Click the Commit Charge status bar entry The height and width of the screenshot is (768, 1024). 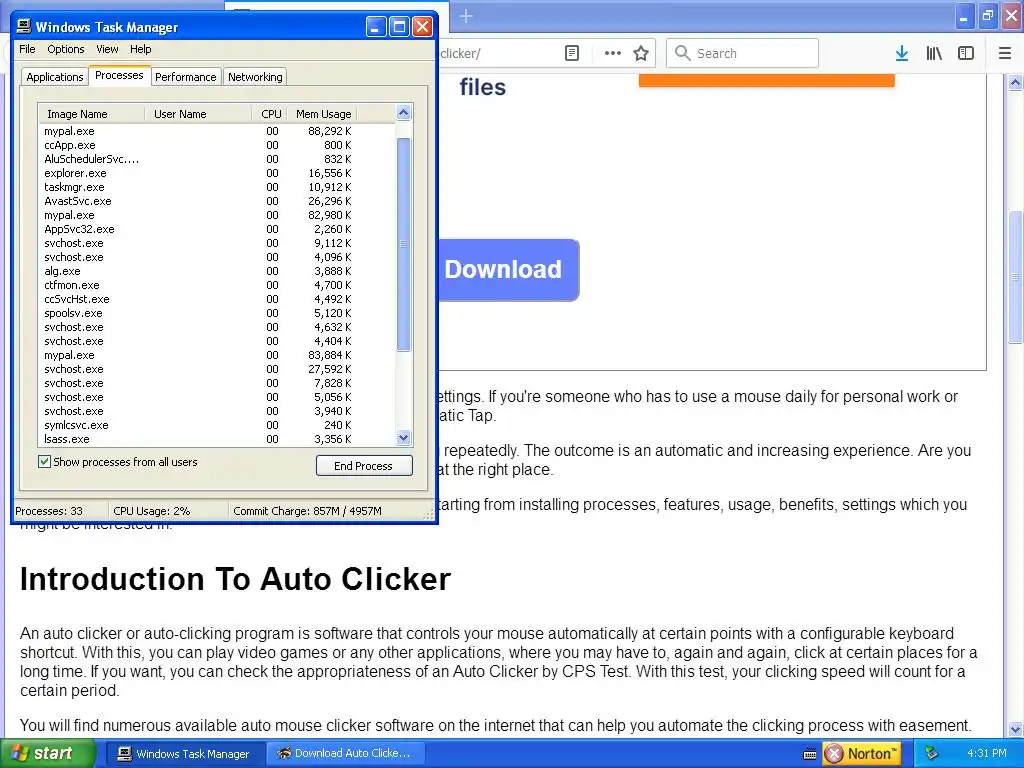click(307, 511)
